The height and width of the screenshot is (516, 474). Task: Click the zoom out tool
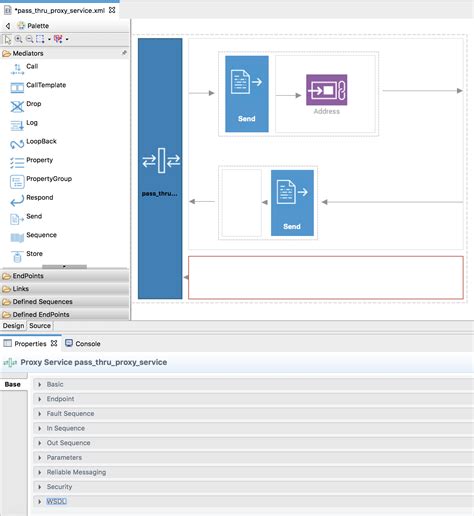coord(30,39)
